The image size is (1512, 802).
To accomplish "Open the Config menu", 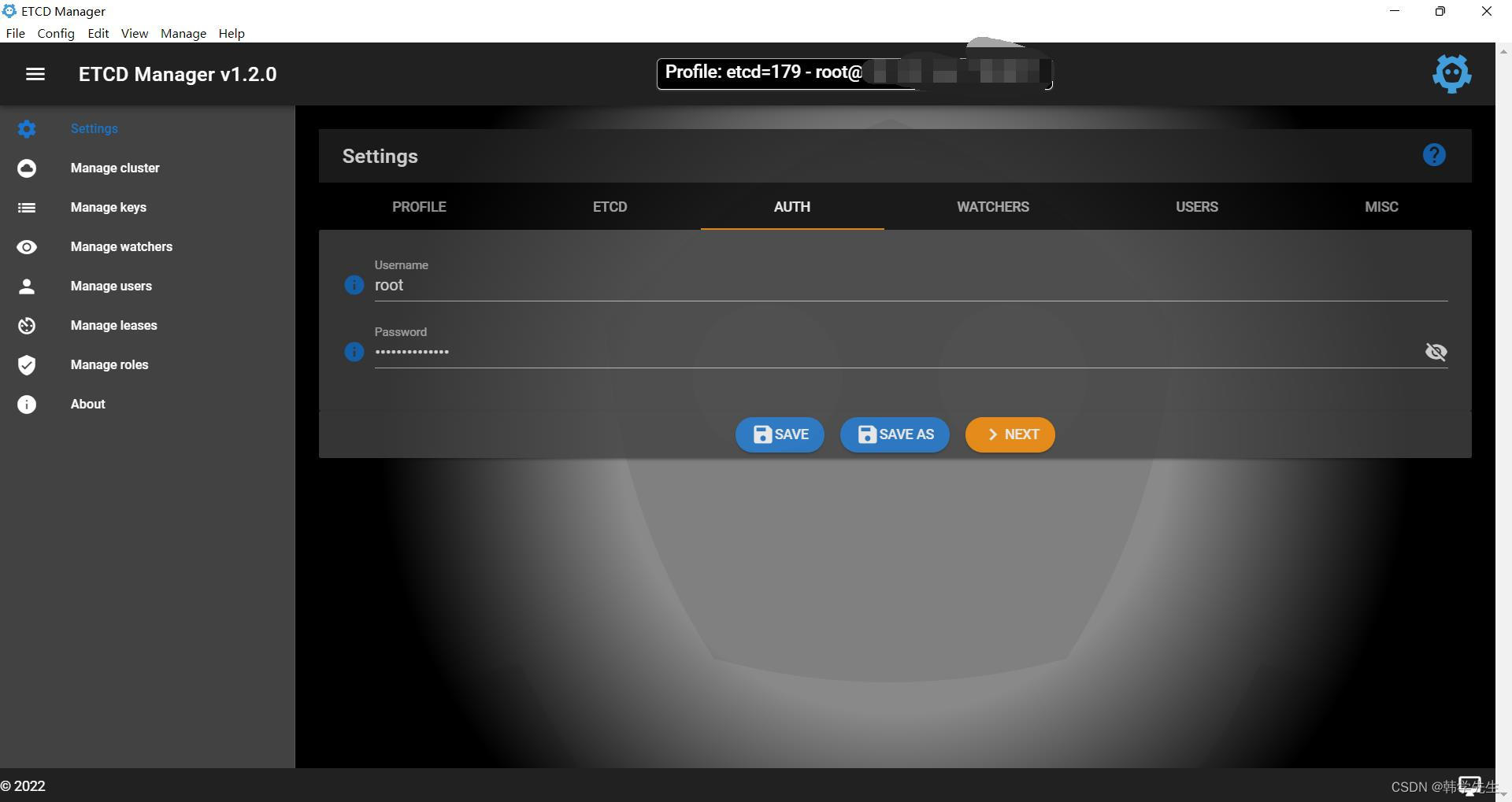I will 56,33.
